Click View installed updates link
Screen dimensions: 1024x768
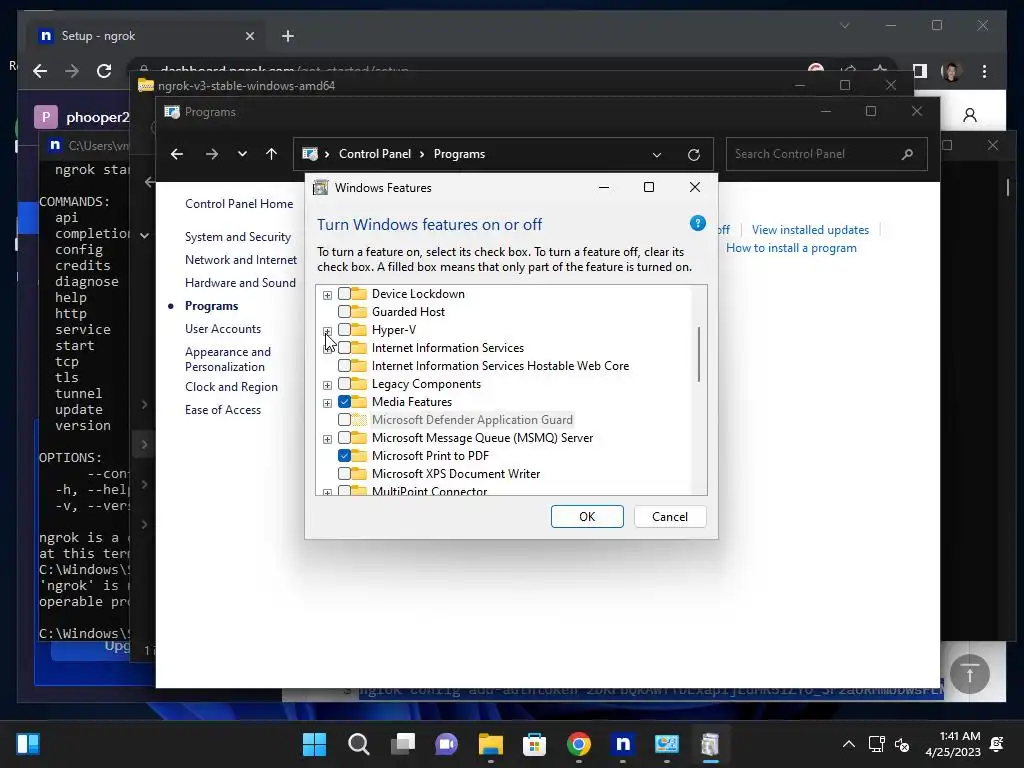(810, 230)
